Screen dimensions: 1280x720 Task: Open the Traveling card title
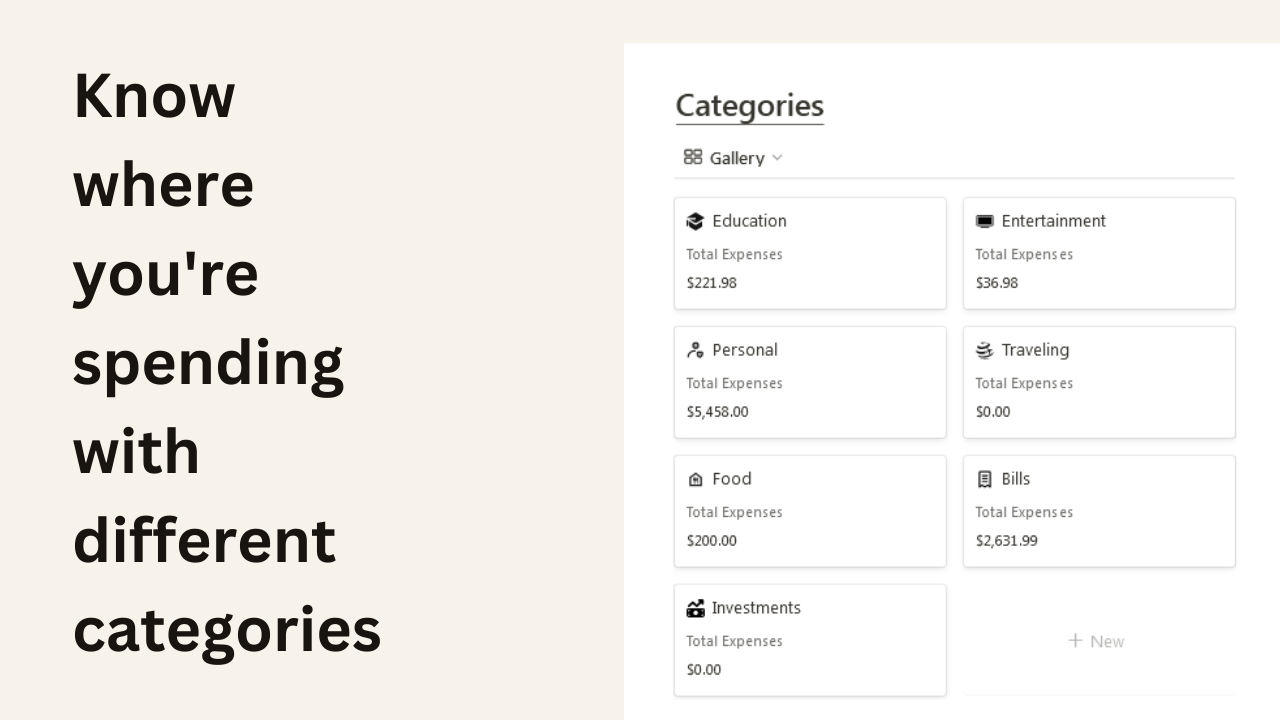tap(1035, 350)
